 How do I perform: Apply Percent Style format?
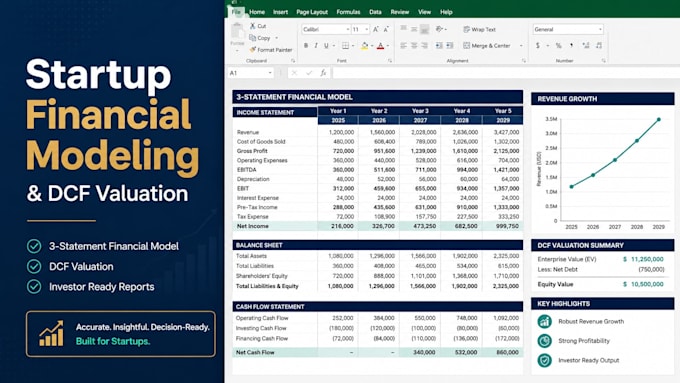pos(559,46)
